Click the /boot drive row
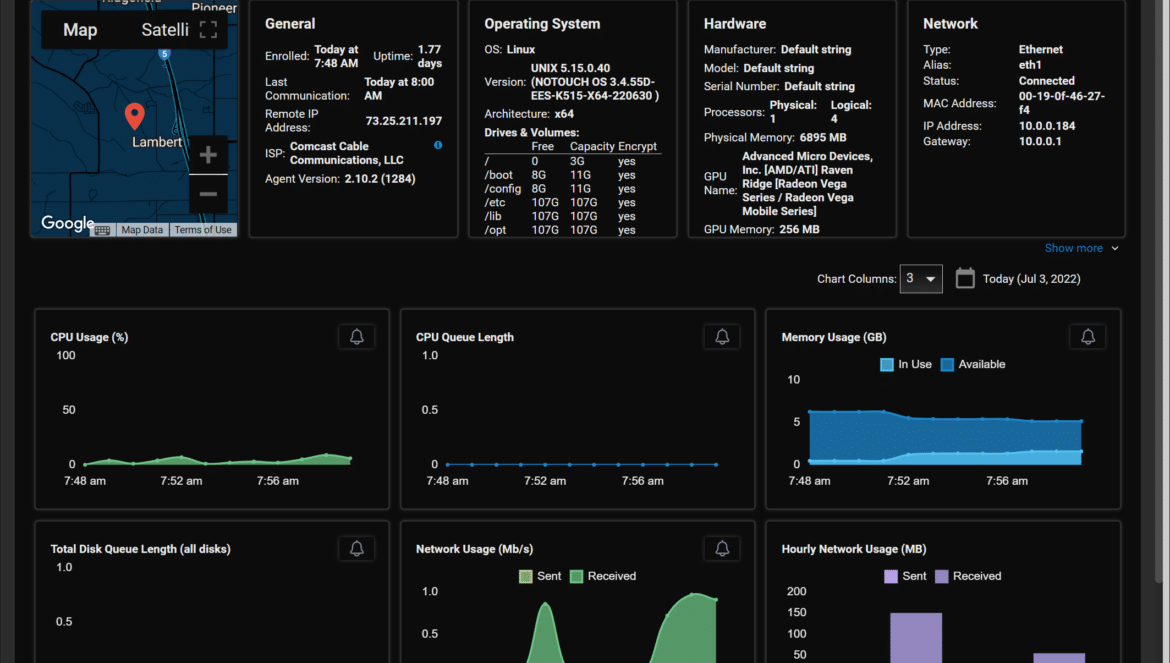 [x=572, y=175]
